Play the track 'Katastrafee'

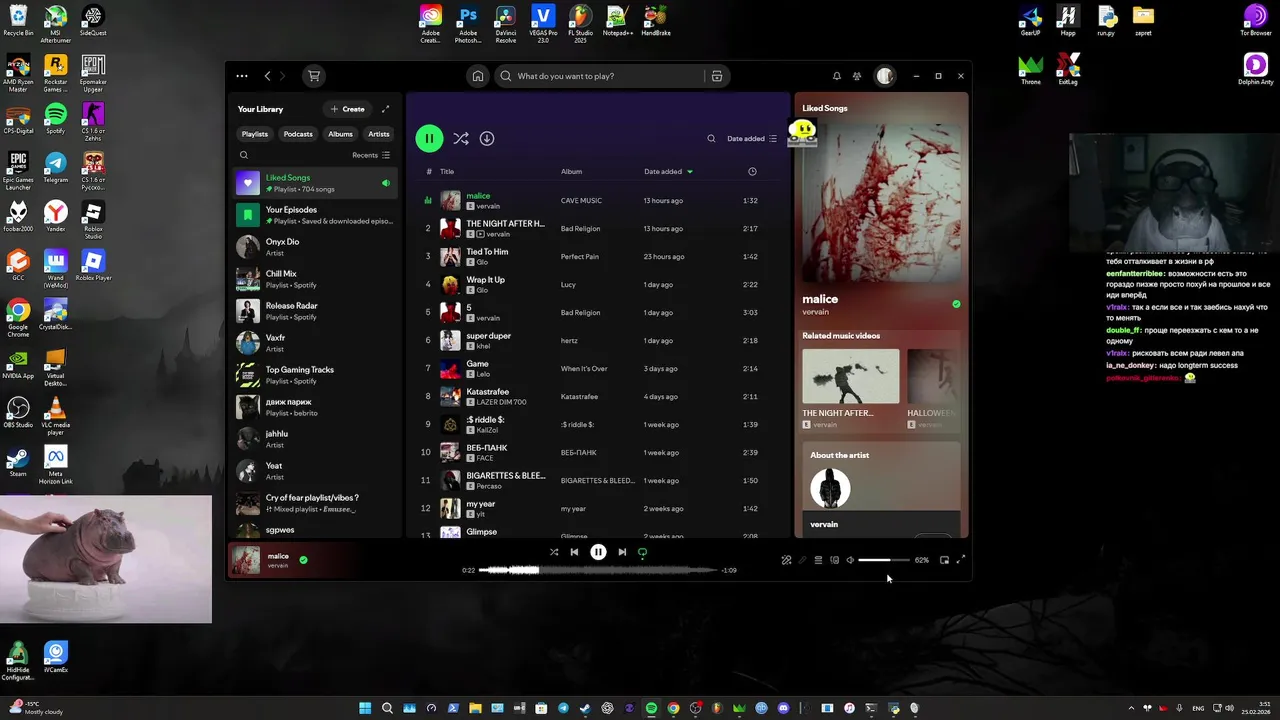[x=488, y=392]
